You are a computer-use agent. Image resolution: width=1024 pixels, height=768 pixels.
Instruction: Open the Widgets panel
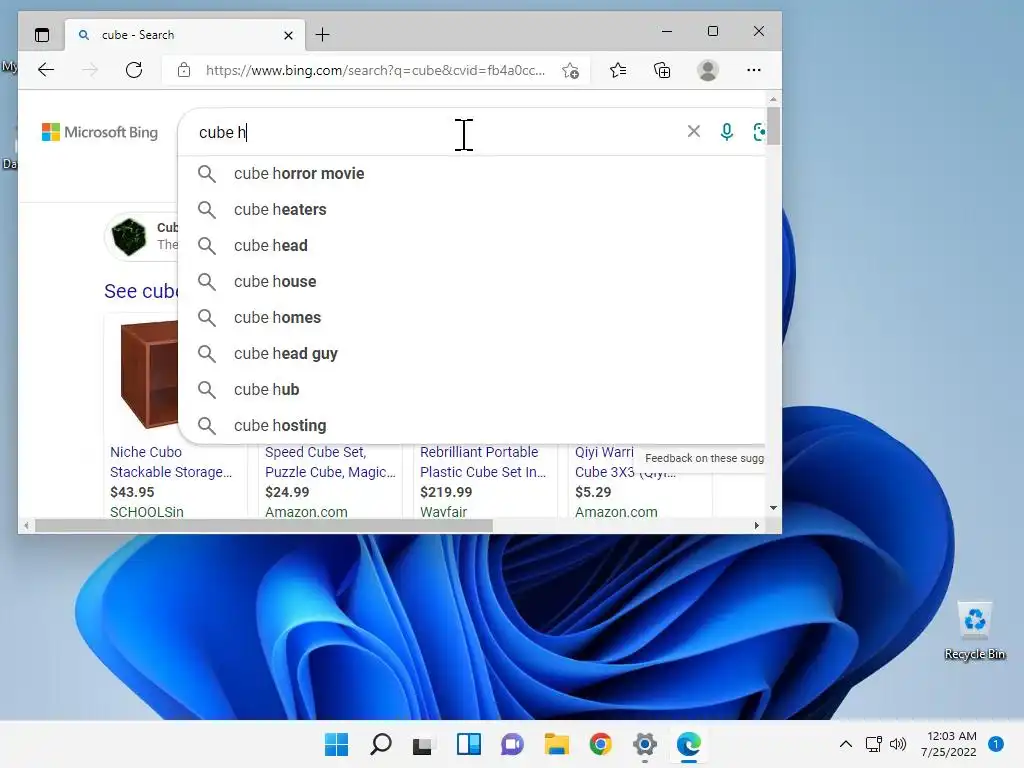click(x=468, y=744)
